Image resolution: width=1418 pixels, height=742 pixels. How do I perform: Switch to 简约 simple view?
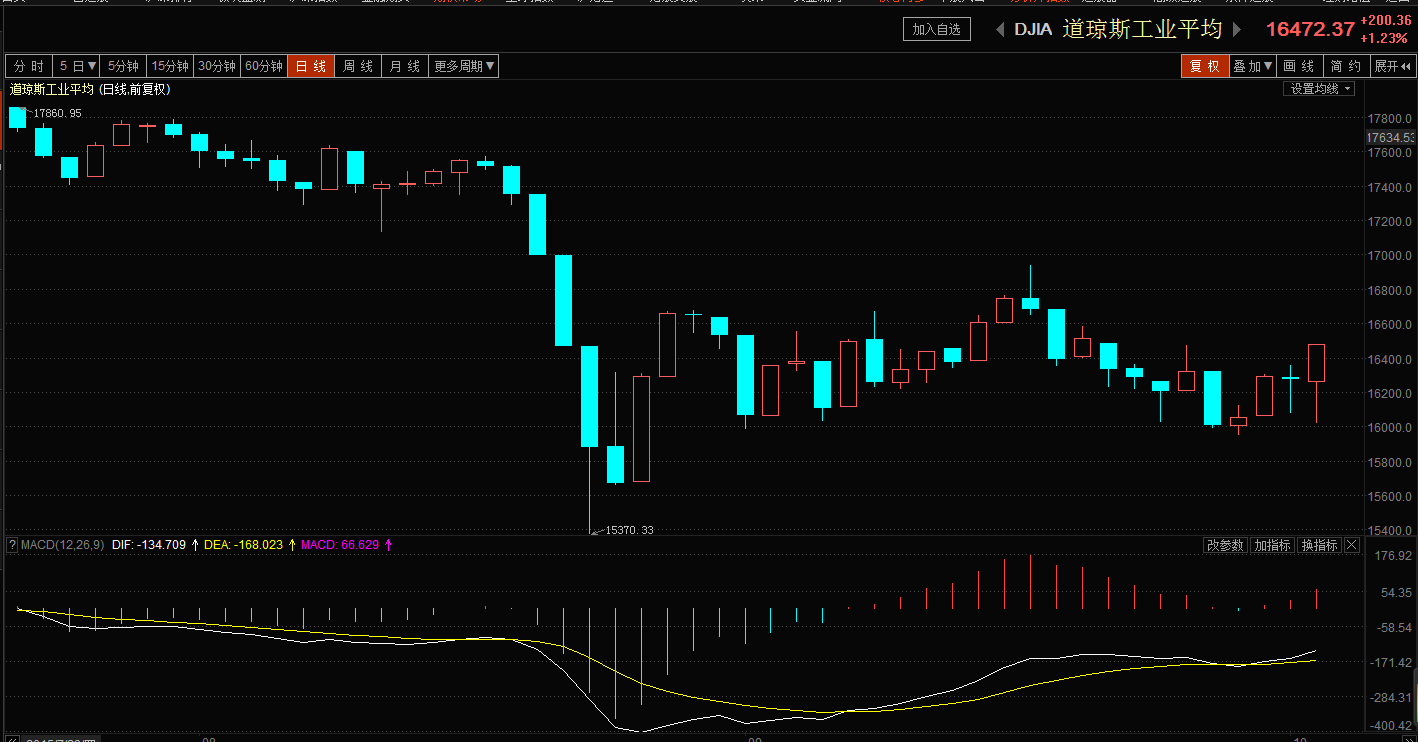click(x=1346, y=66)
